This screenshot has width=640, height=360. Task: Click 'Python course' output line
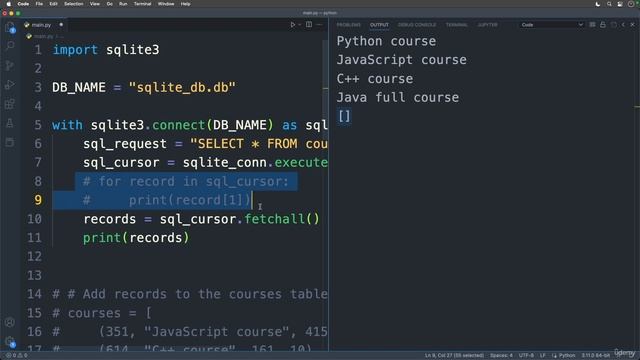click(x=386, y=41)
